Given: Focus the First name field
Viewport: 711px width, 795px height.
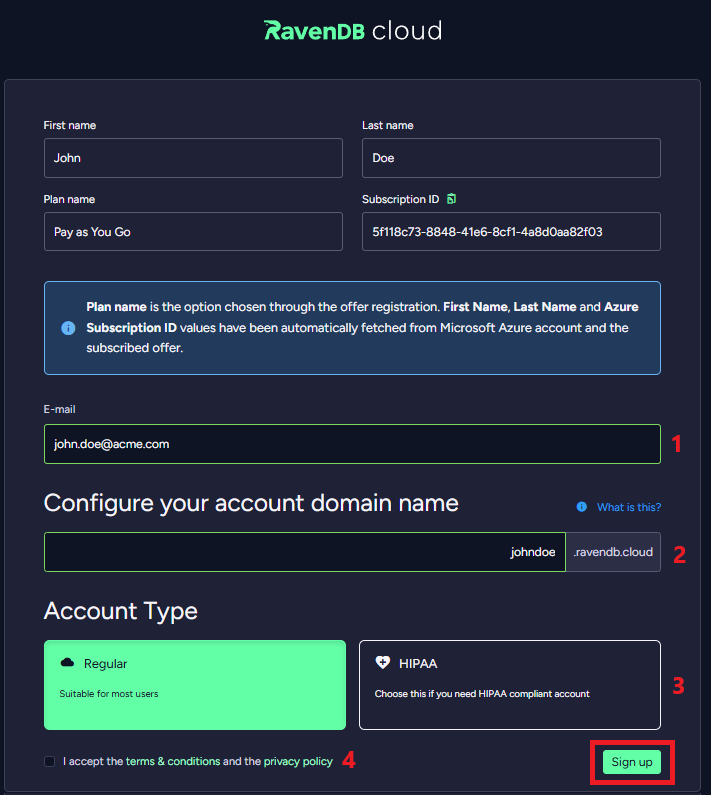Looking at the screenshot, I should click(193, 158).
